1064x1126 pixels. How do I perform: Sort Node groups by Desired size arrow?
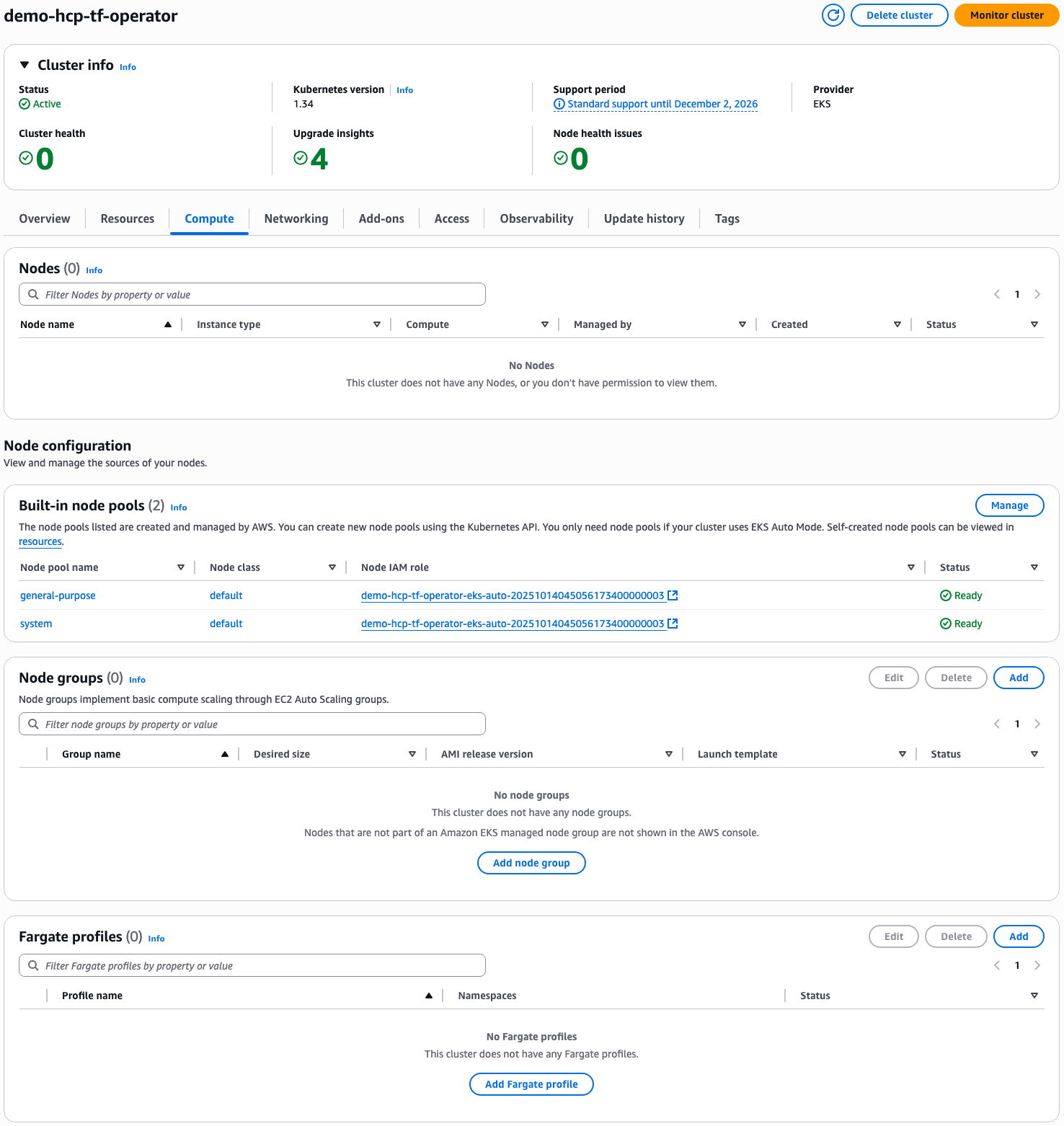(x=412, y=754)
